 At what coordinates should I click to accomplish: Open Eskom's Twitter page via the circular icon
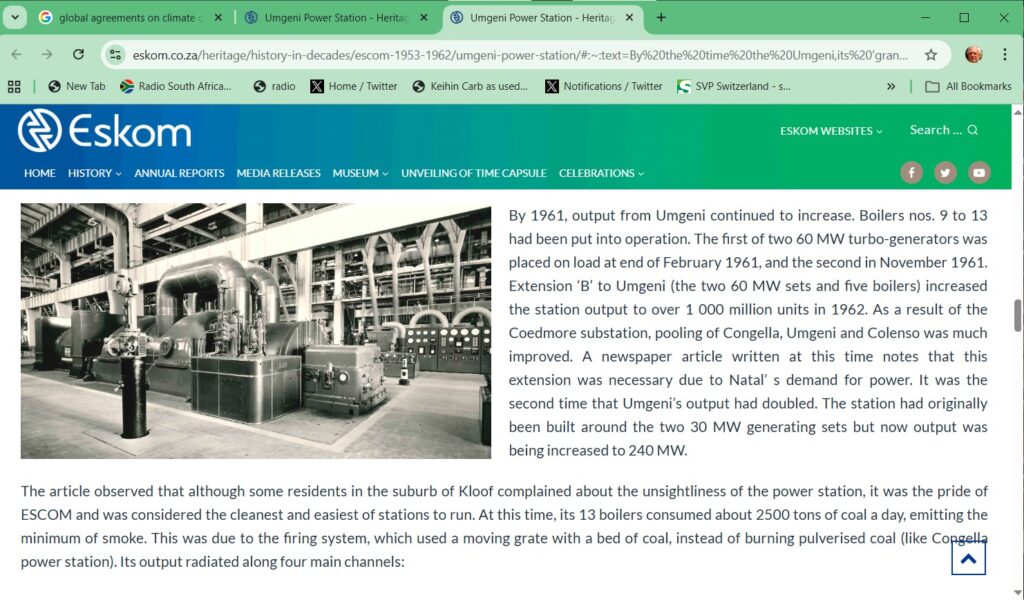pyautogui.click(x=945, y=172)
